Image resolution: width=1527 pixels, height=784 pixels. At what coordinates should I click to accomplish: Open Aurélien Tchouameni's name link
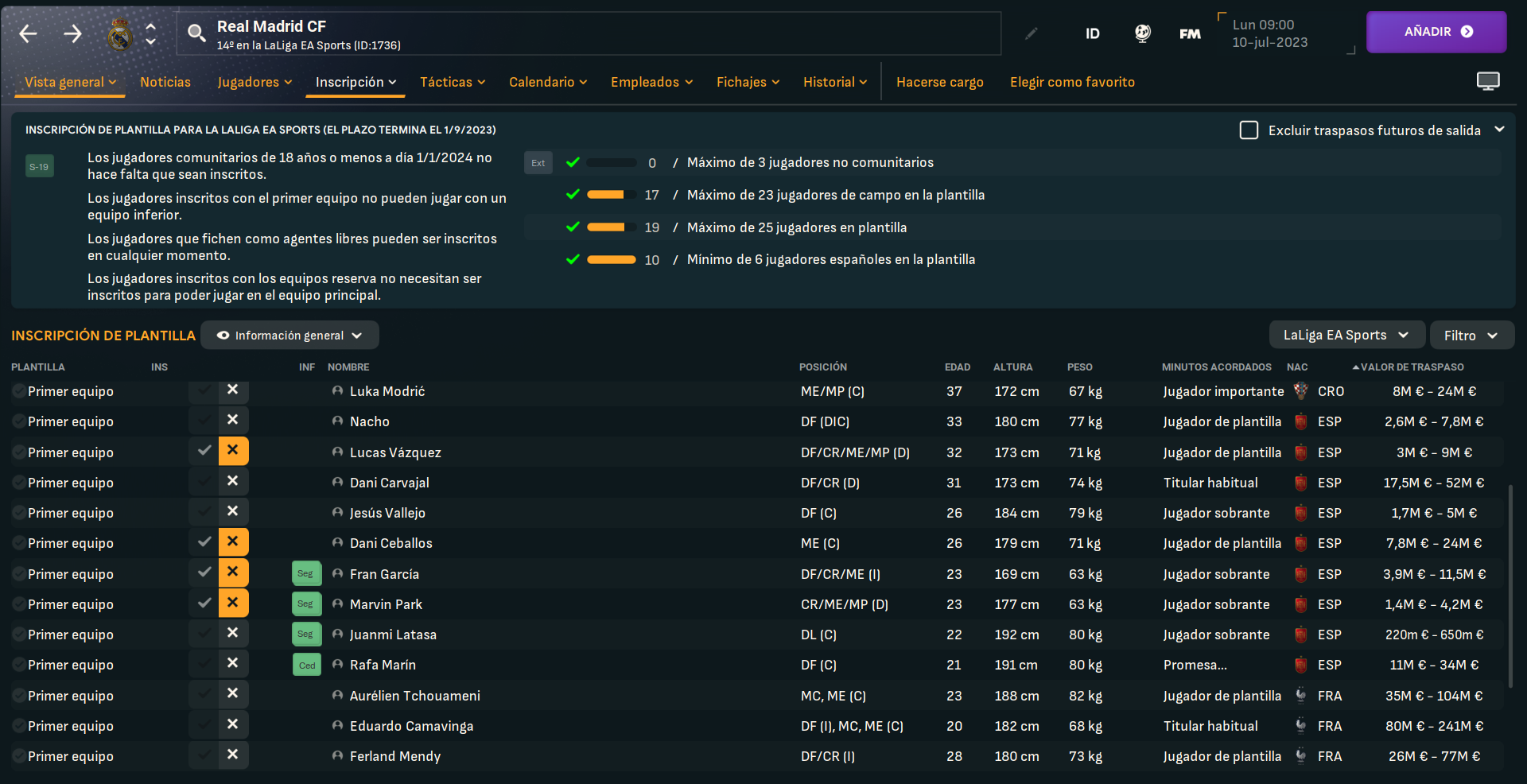point(415,696)
